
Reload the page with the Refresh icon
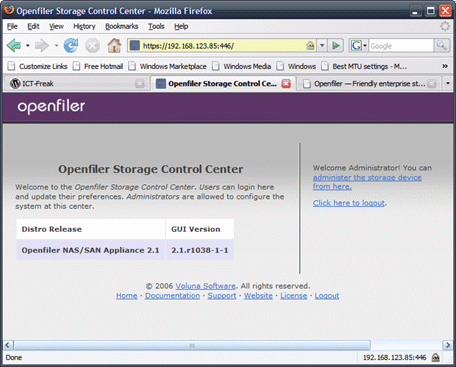[71, 45]
